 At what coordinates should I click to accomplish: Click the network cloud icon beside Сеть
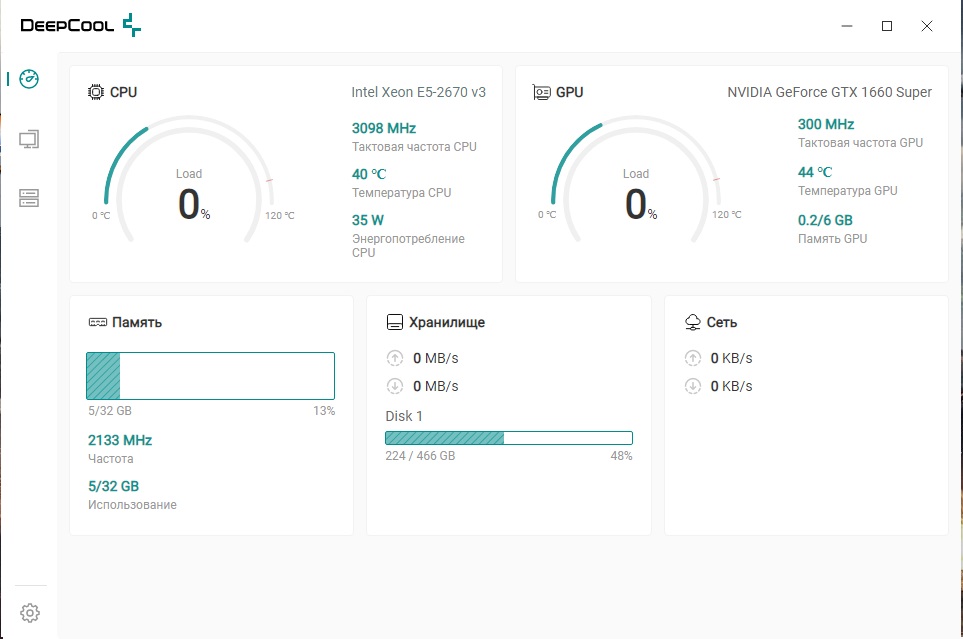tap(693, 322)
